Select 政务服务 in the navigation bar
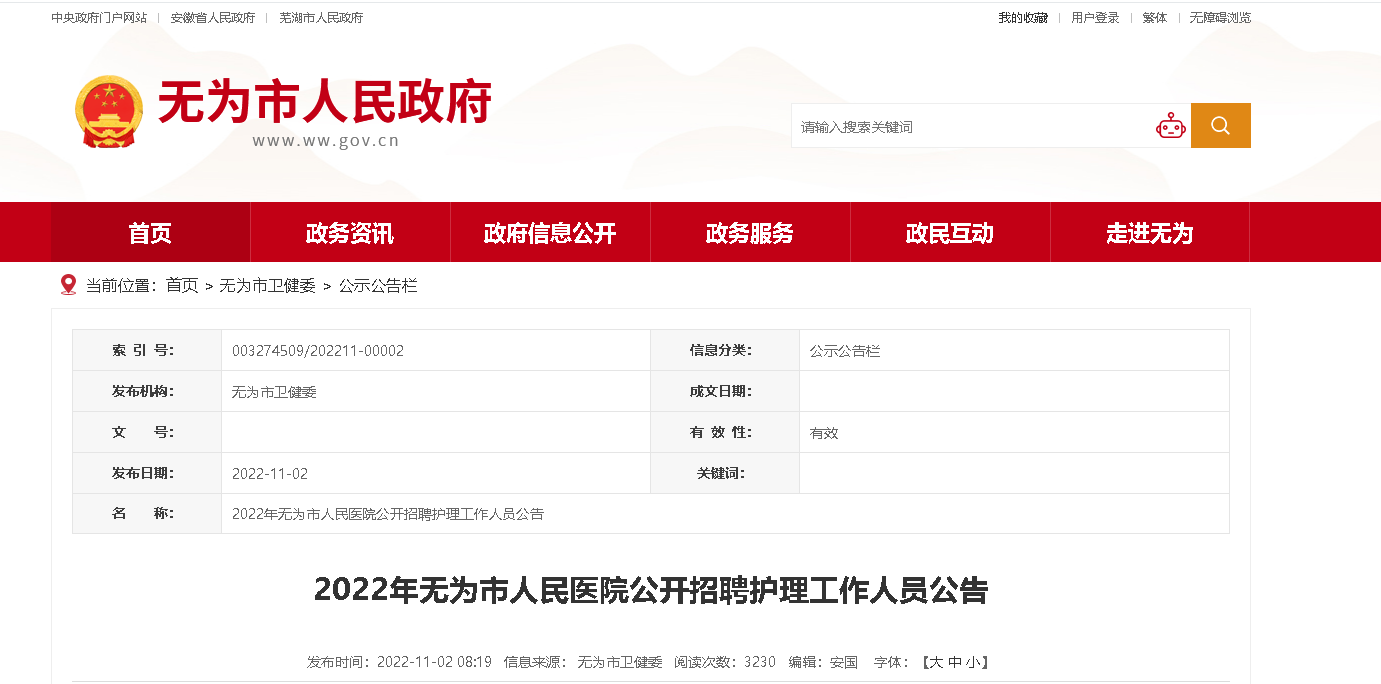Image resolution: width=1381 pixels, height=684 pixels. pos(750,233)
